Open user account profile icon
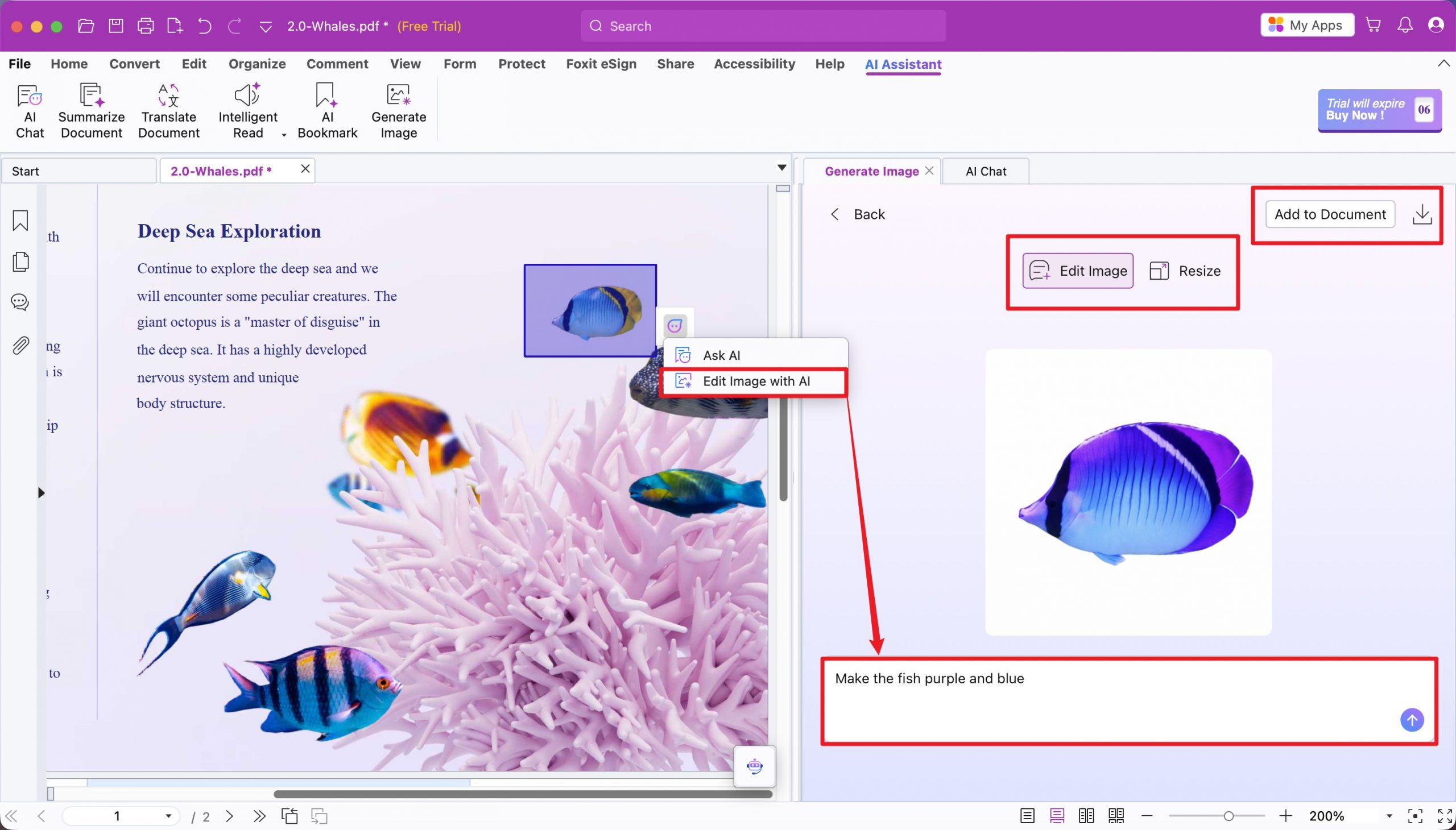The width and height of the screenshot is (1456, 830). coord(1436,25)
